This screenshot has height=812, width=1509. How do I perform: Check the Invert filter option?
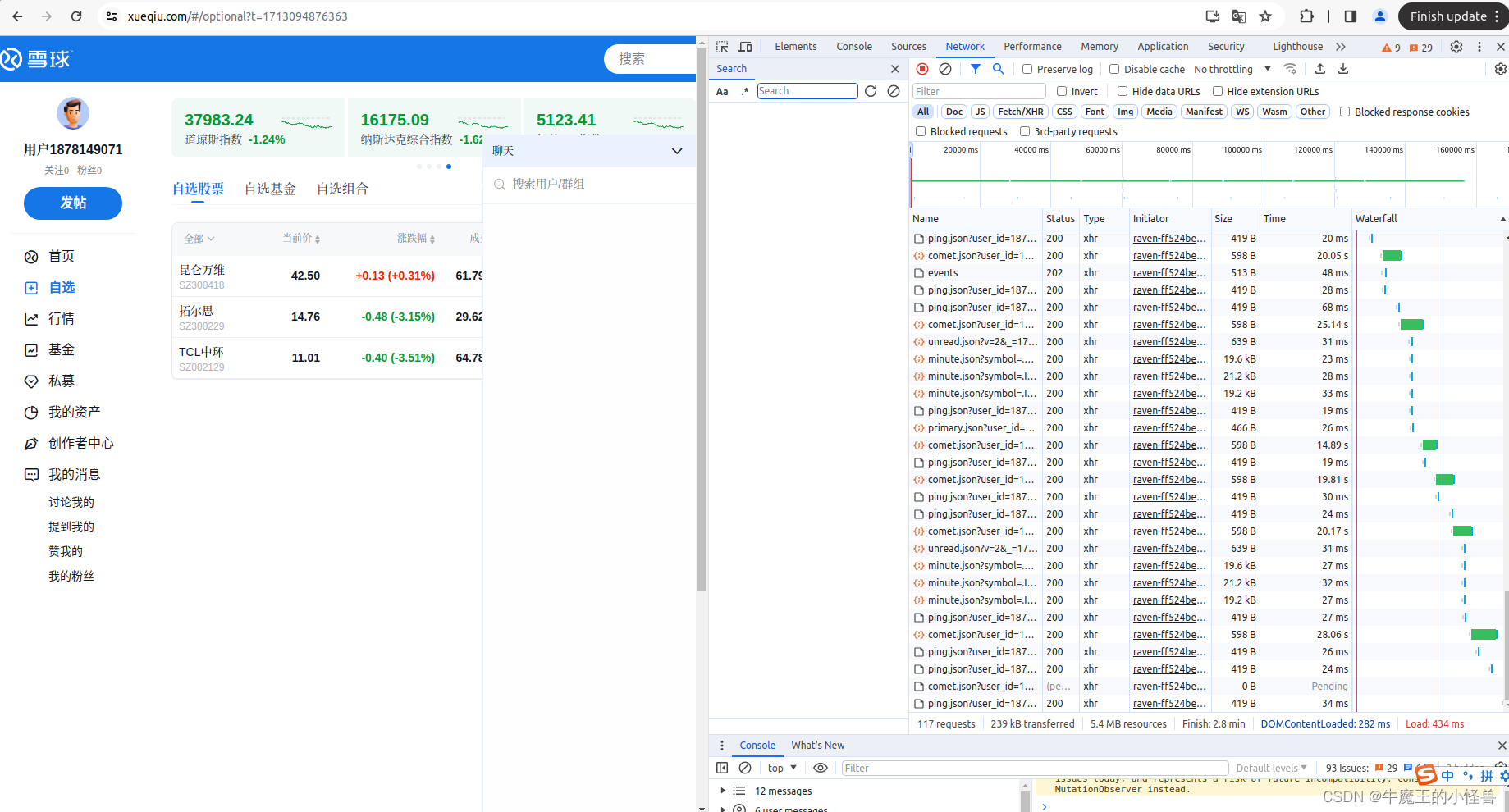click(1062, 91)
